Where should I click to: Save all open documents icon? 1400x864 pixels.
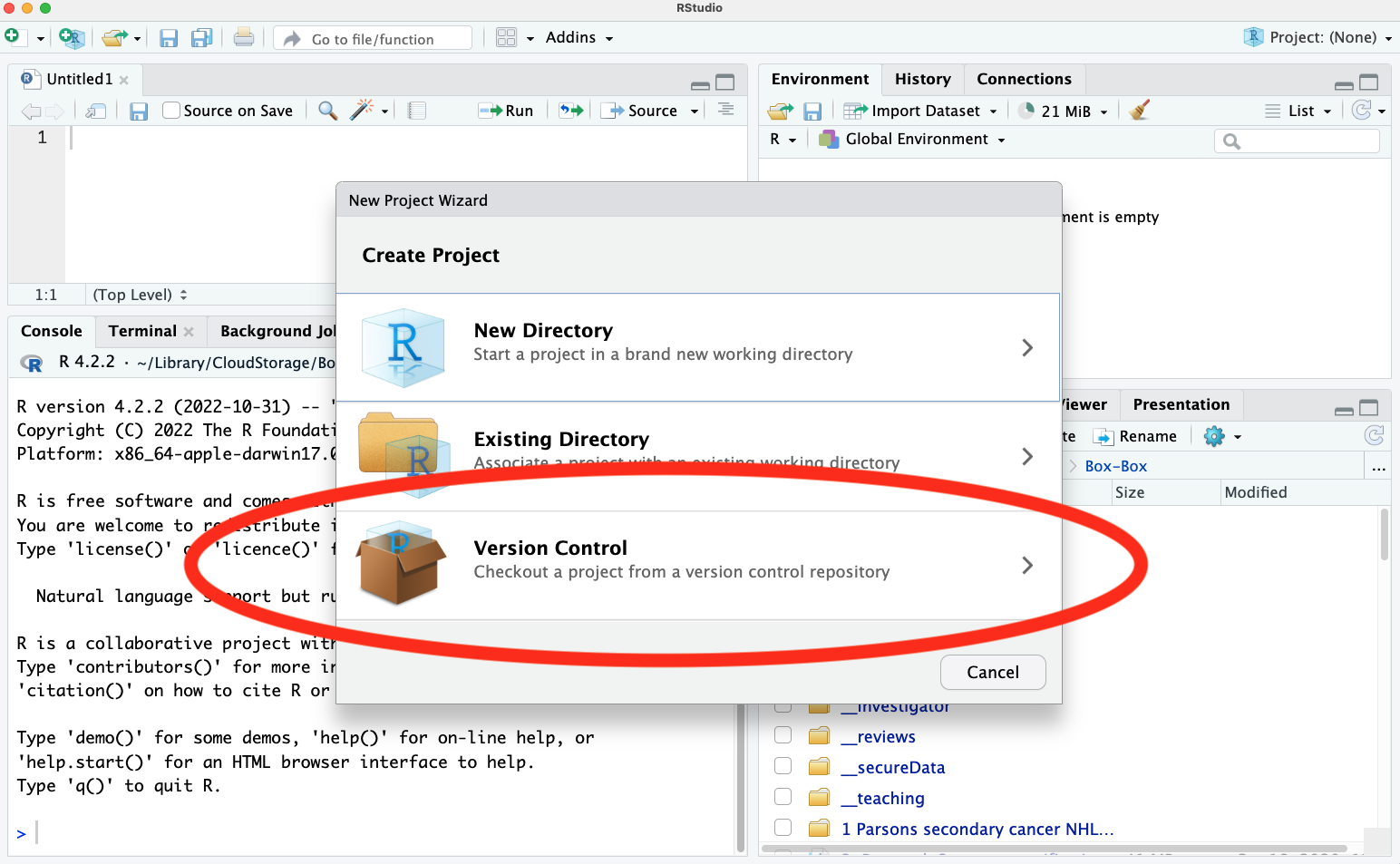click(x=201, y=38)
